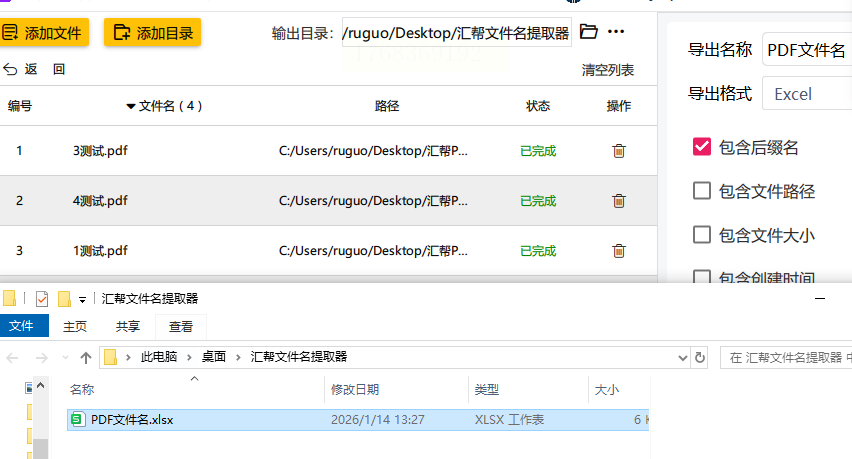Open the 共享 ribbon tab in Explorer
The width and height of the screenshot is (852, 459).
pos(128,326)
